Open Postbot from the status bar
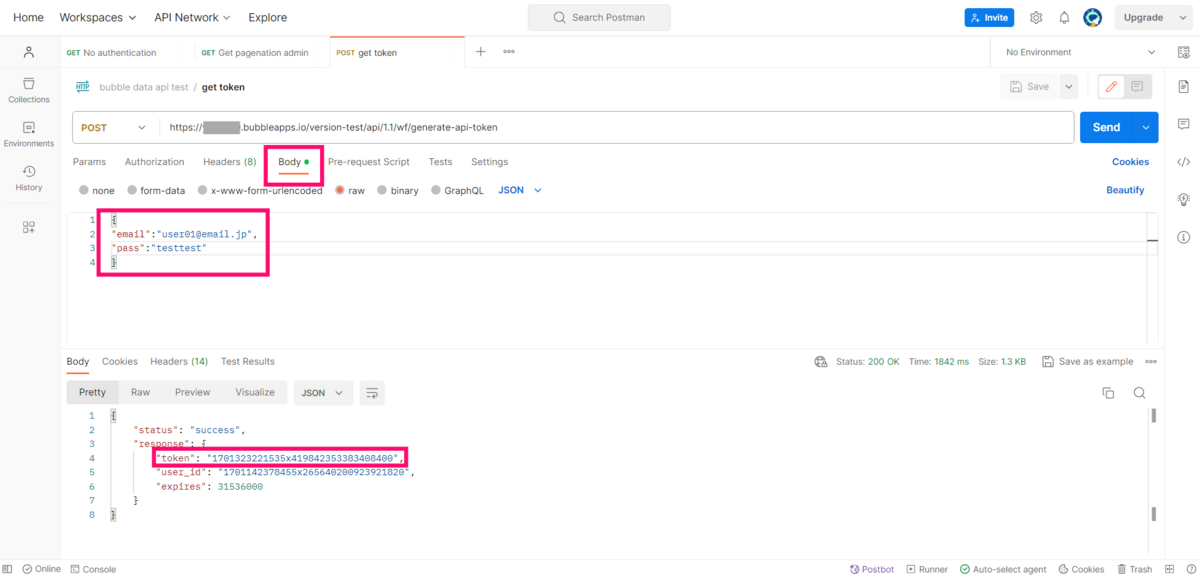 tap(872, 569)
